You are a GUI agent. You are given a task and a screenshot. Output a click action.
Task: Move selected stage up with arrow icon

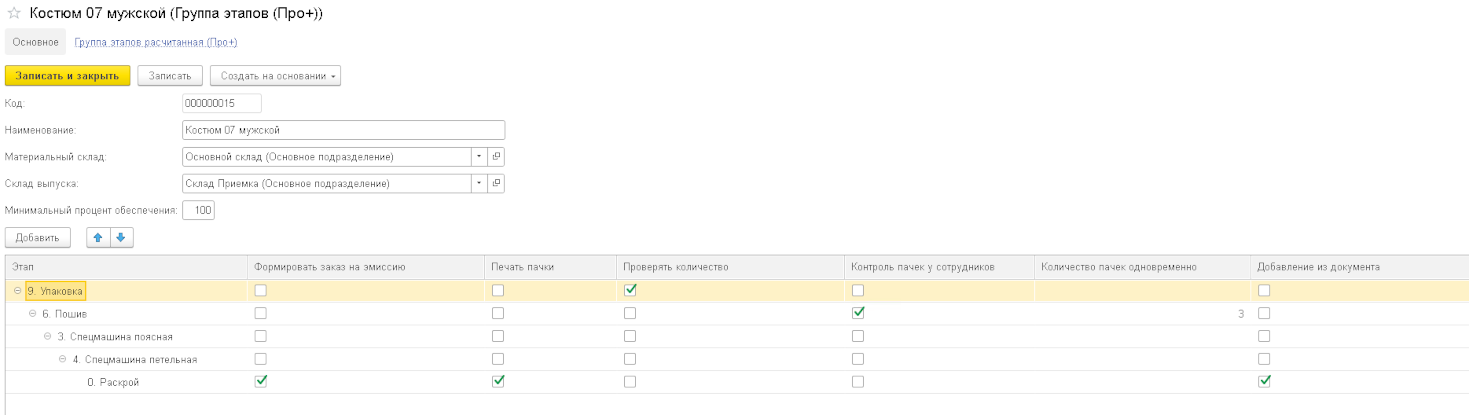[98, 237]
